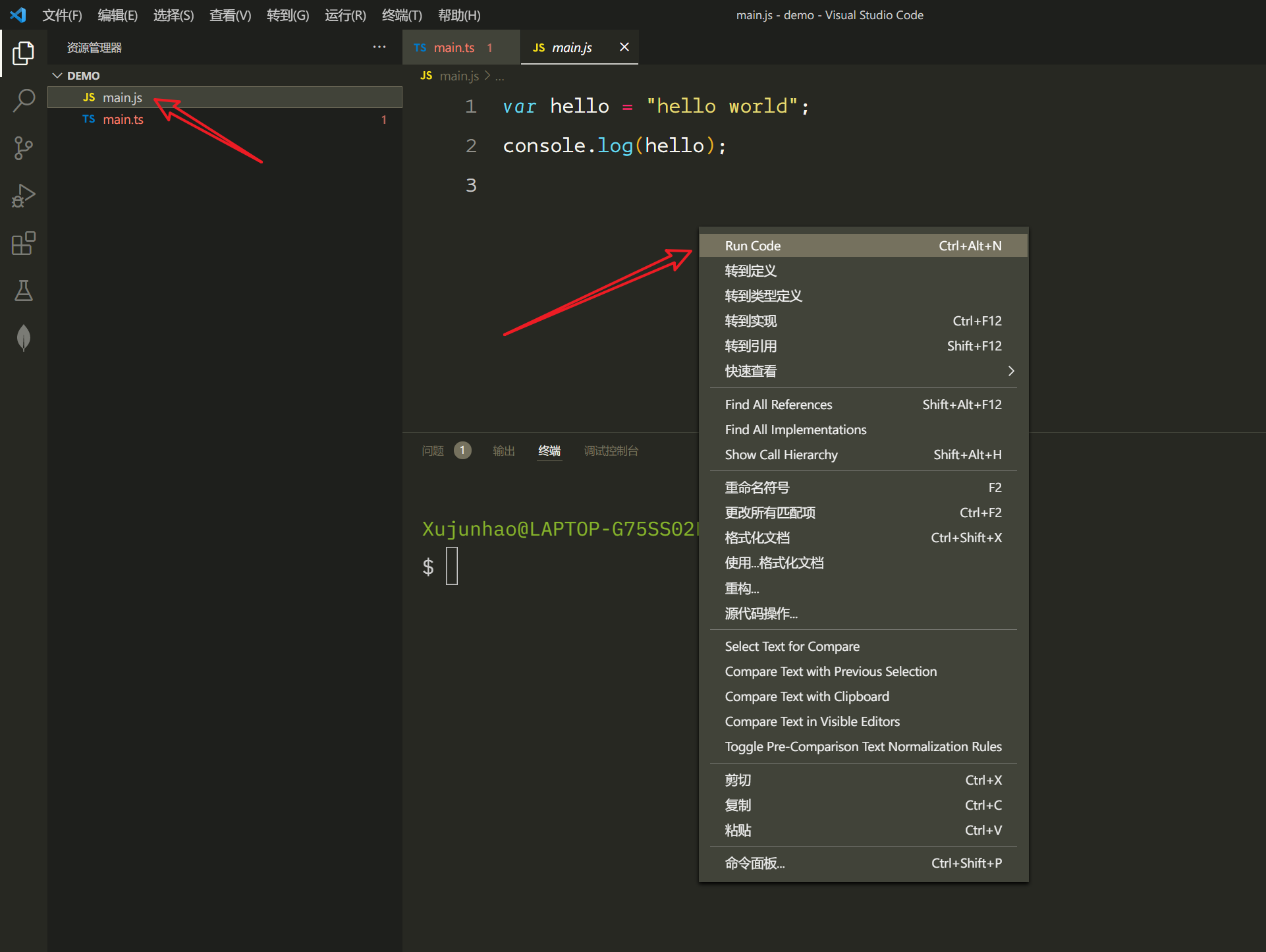Image resolution: width=1266 pixels, height=952 pixels.
Task: Choose 重命名符号 menu entry
Action: 863,488
